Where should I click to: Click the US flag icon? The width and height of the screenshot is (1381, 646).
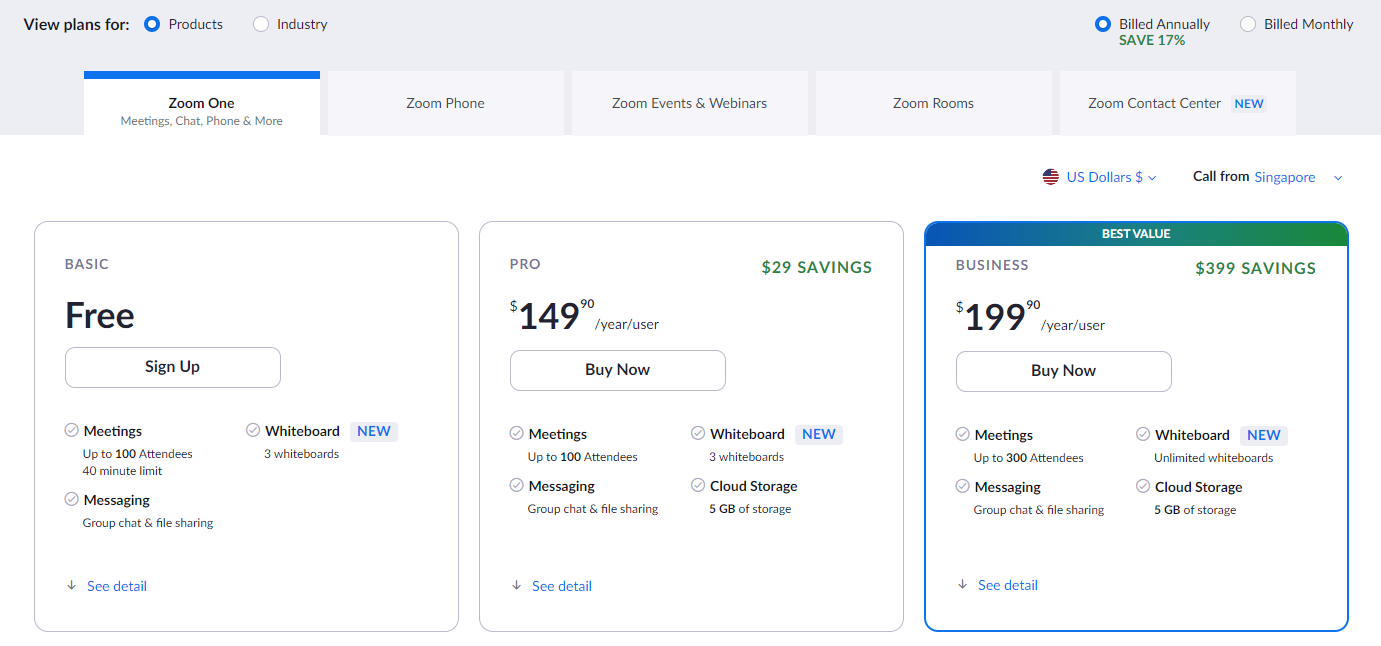tap(1051, 177)
